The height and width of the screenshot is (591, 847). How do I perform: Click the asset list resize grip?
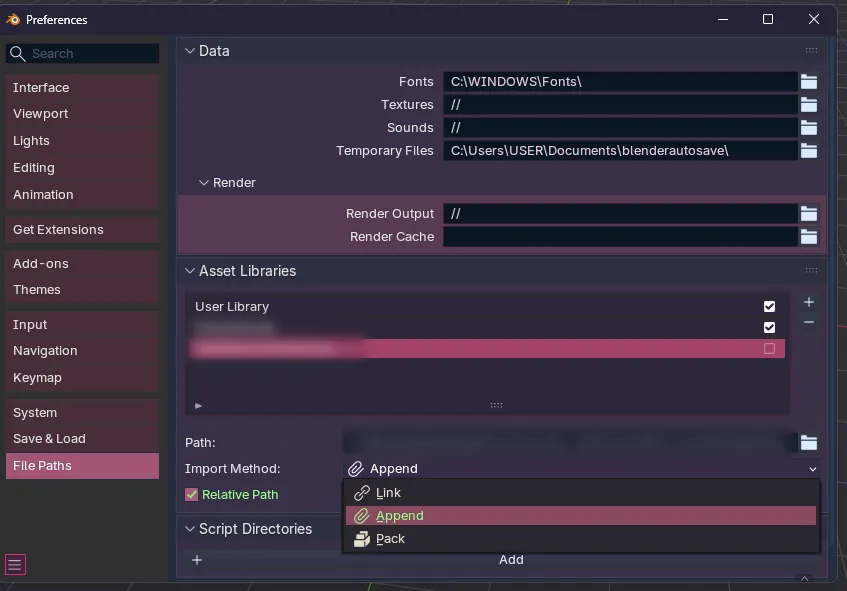[496, 405]
